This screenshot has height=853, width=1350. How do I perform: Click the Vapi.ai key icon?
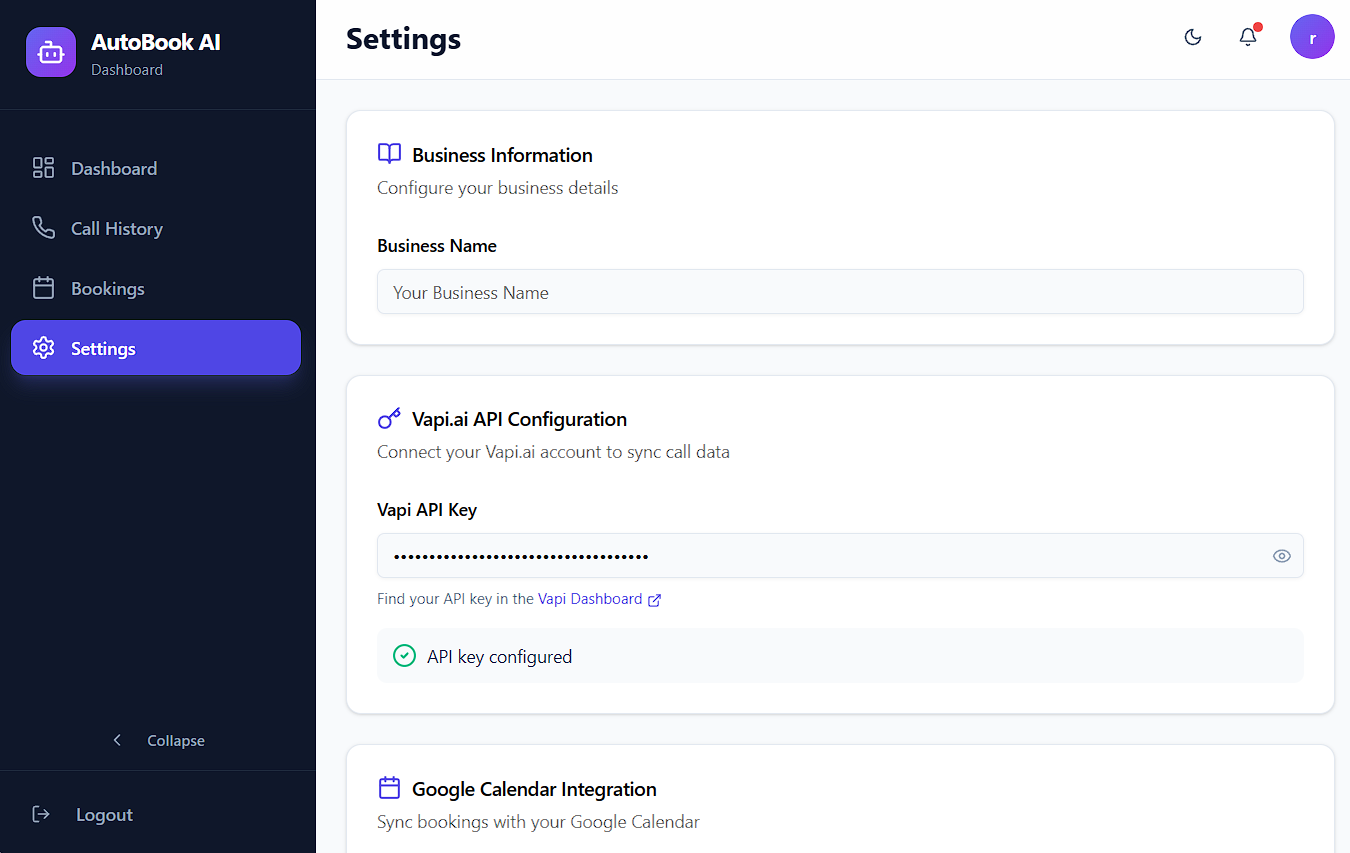(389, 418)
